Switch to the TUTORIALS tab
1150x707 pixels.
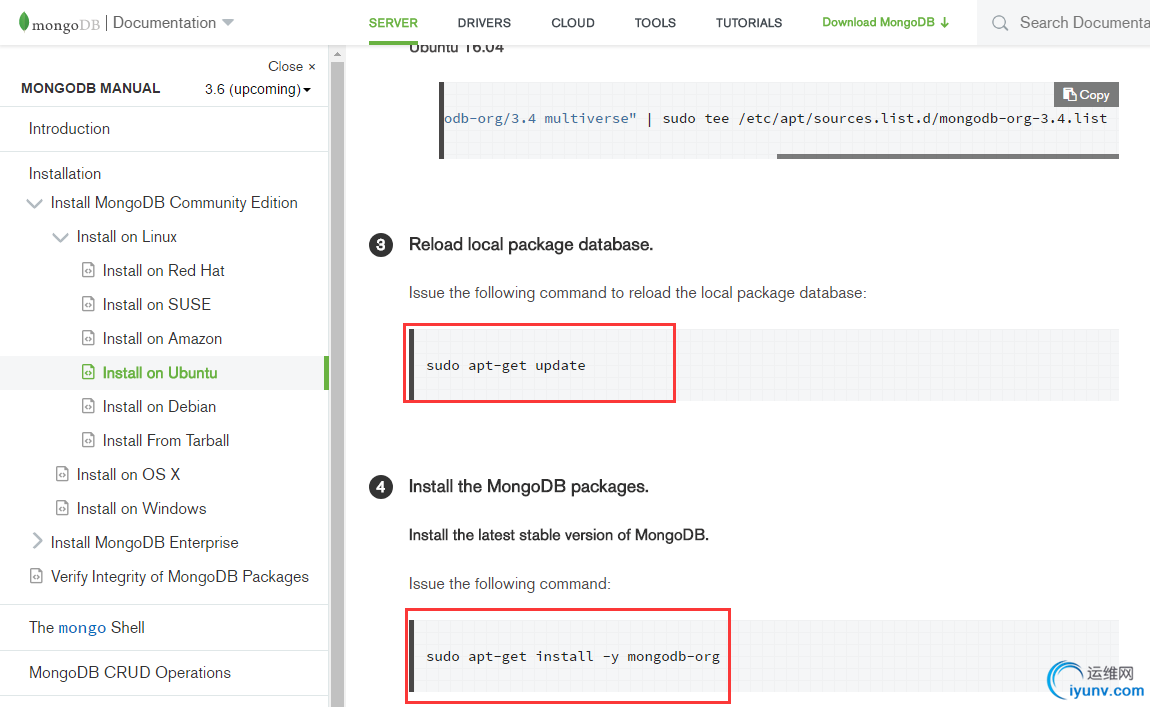[749, 23]
